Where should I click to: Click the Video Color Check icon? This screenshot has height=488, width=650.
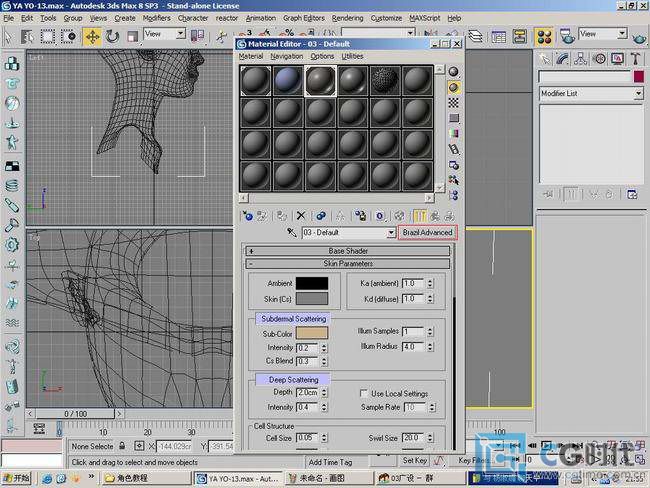click(x=454, y=134)
